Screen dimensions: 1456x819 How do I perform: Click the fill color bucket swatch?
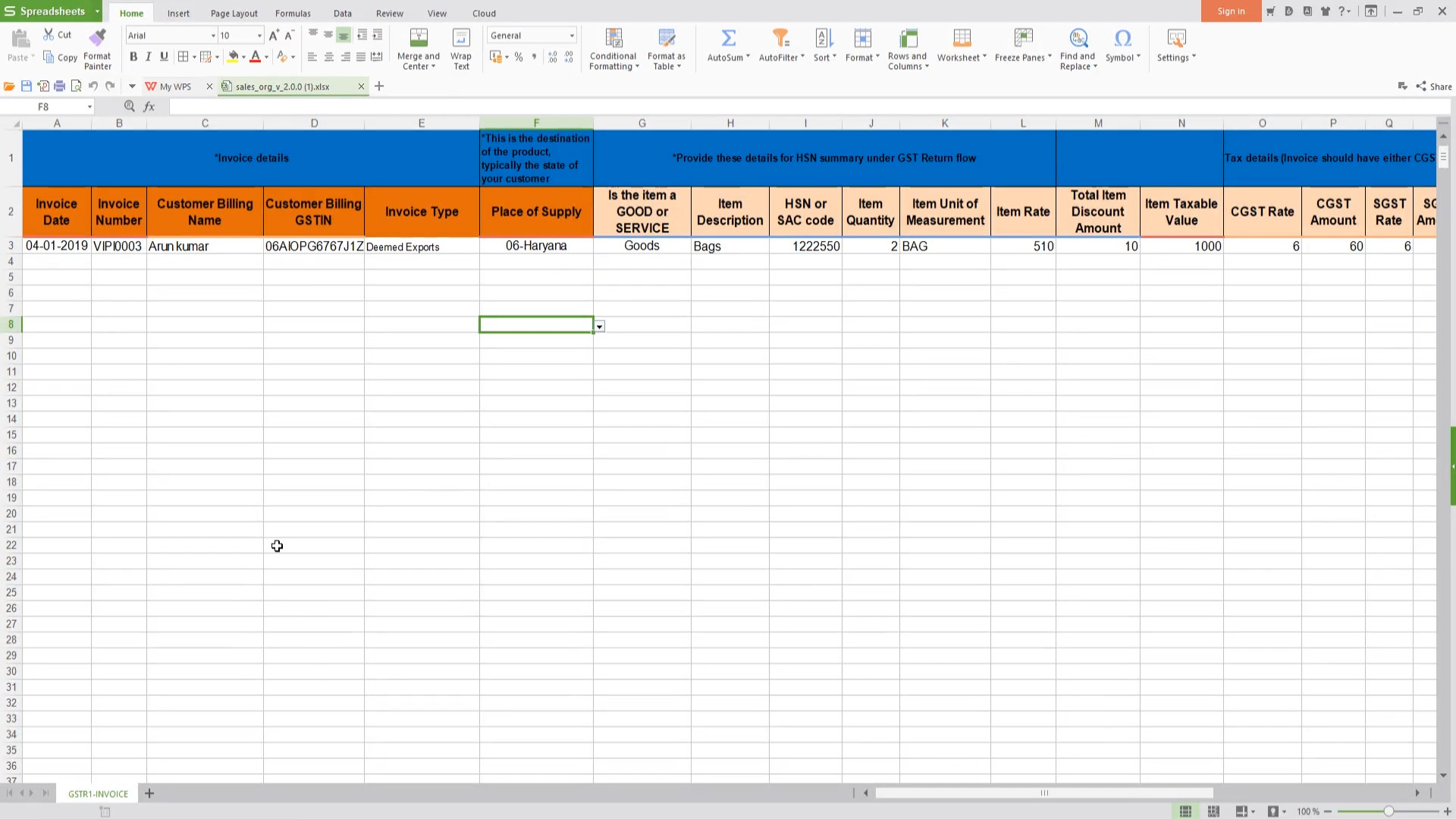point(233,57)
